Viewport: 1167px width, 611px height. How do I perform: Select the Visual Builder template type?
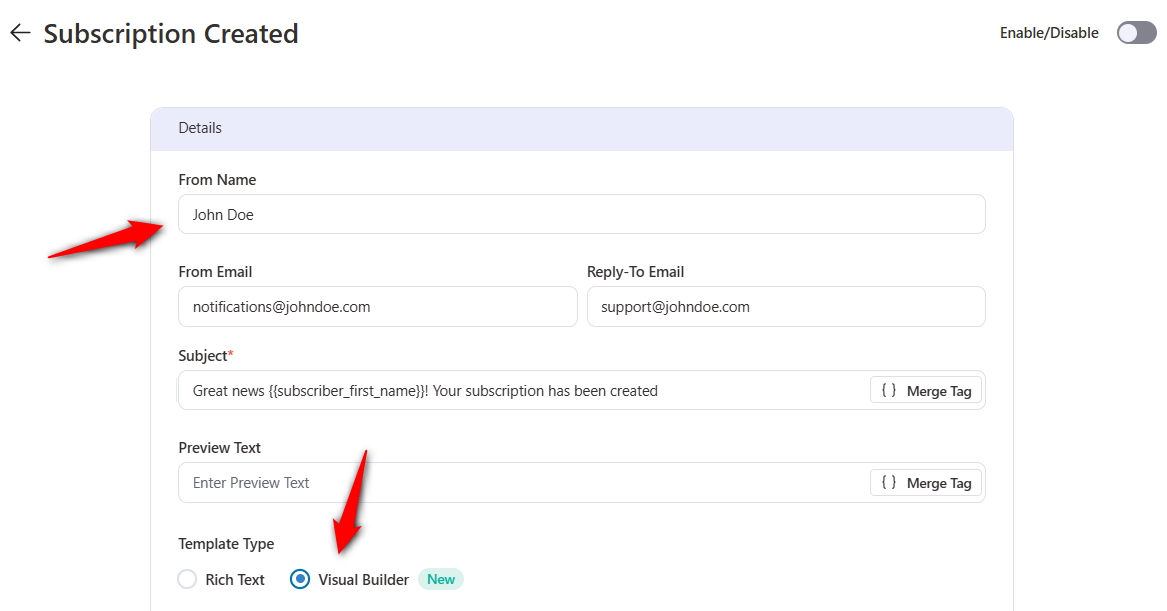(299, 579)
